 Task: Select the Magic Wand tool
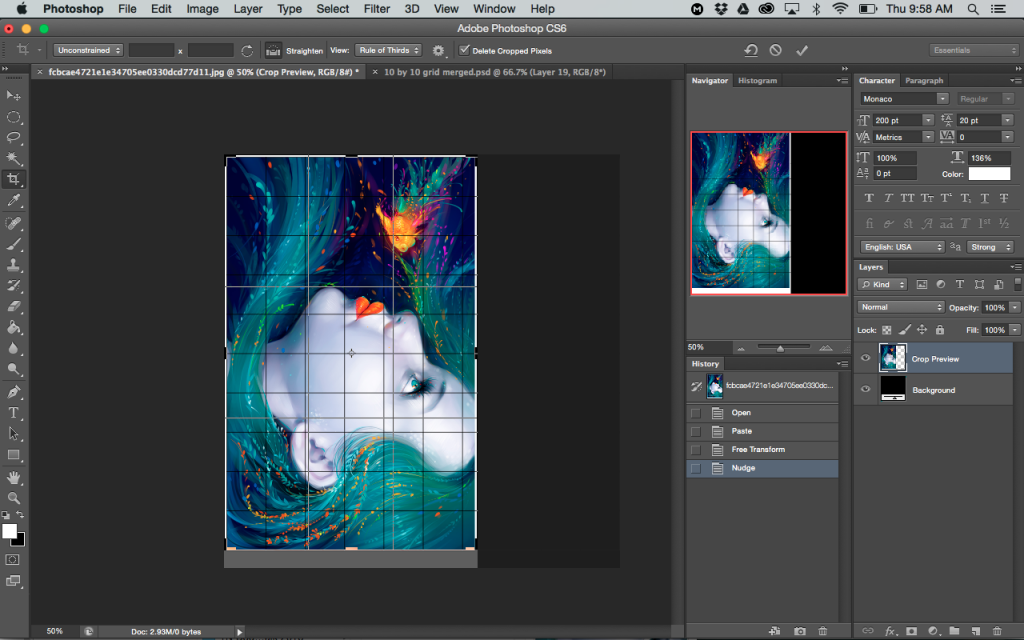13,158
